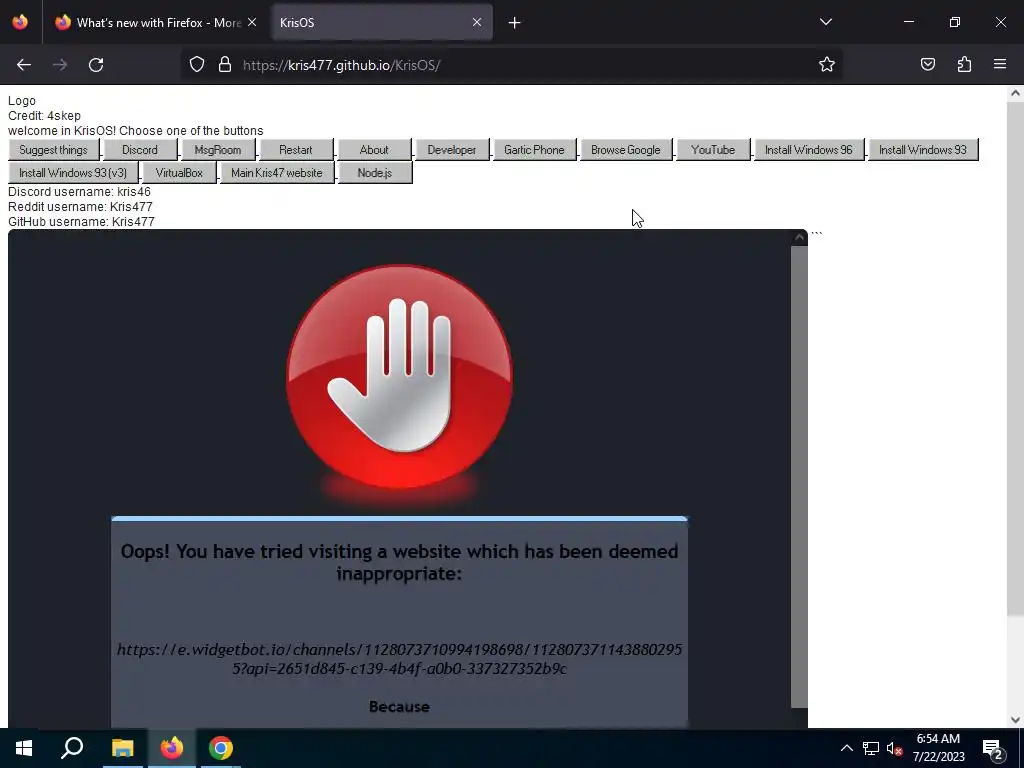Open Windows taskbar search
This screenshot has width=1024, height=768.
tap(72, 748)
